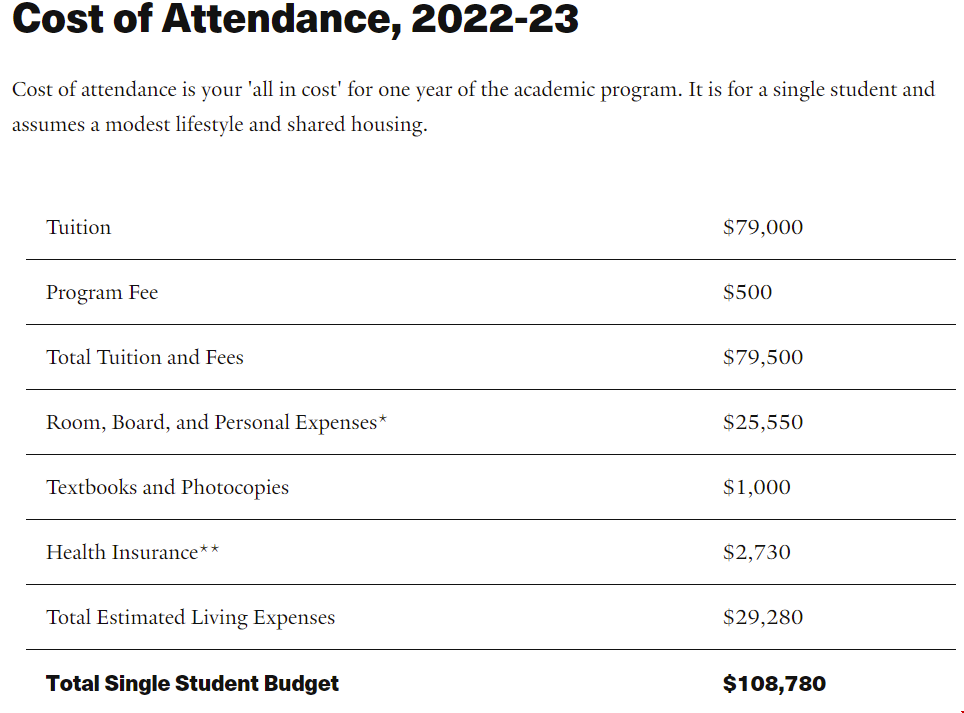Screen dimensions: 964x713
Task: Click the $2,730 health insurance amount
Action: tap(757, 552)
